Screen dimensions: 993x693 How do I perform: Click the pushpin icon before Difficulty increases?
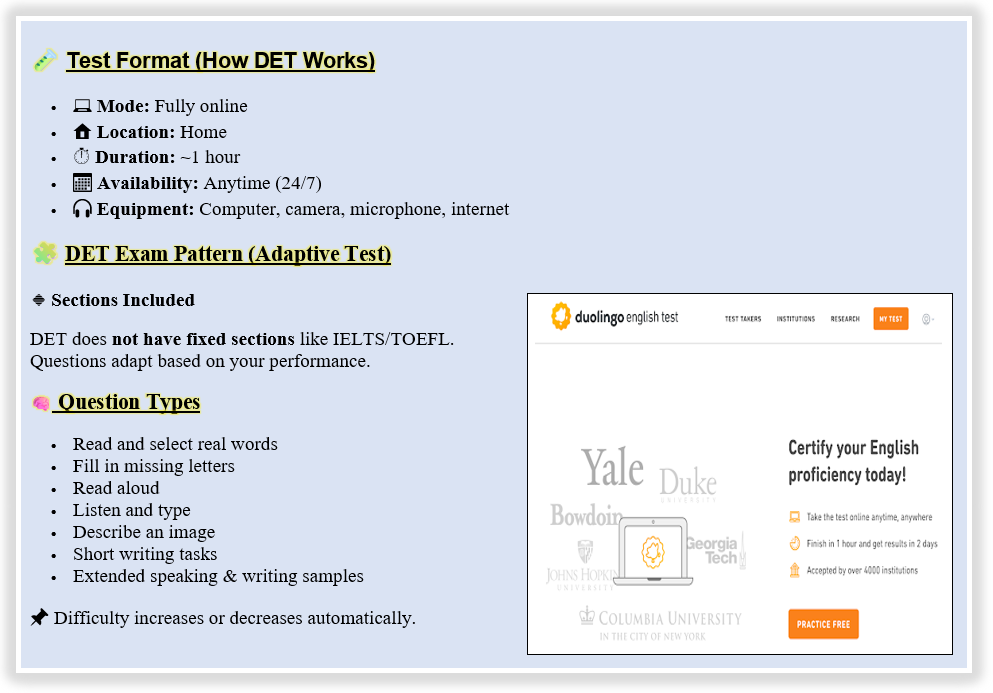[x=39, y=618]
